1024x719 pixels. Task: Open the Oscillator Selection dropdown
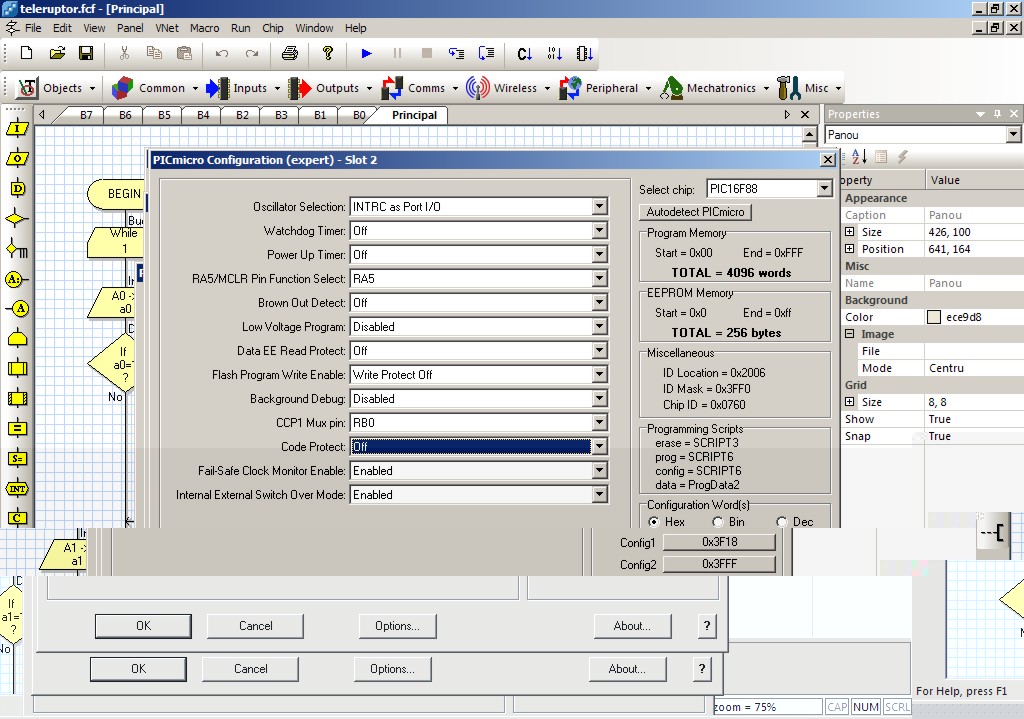coord(600,207)
